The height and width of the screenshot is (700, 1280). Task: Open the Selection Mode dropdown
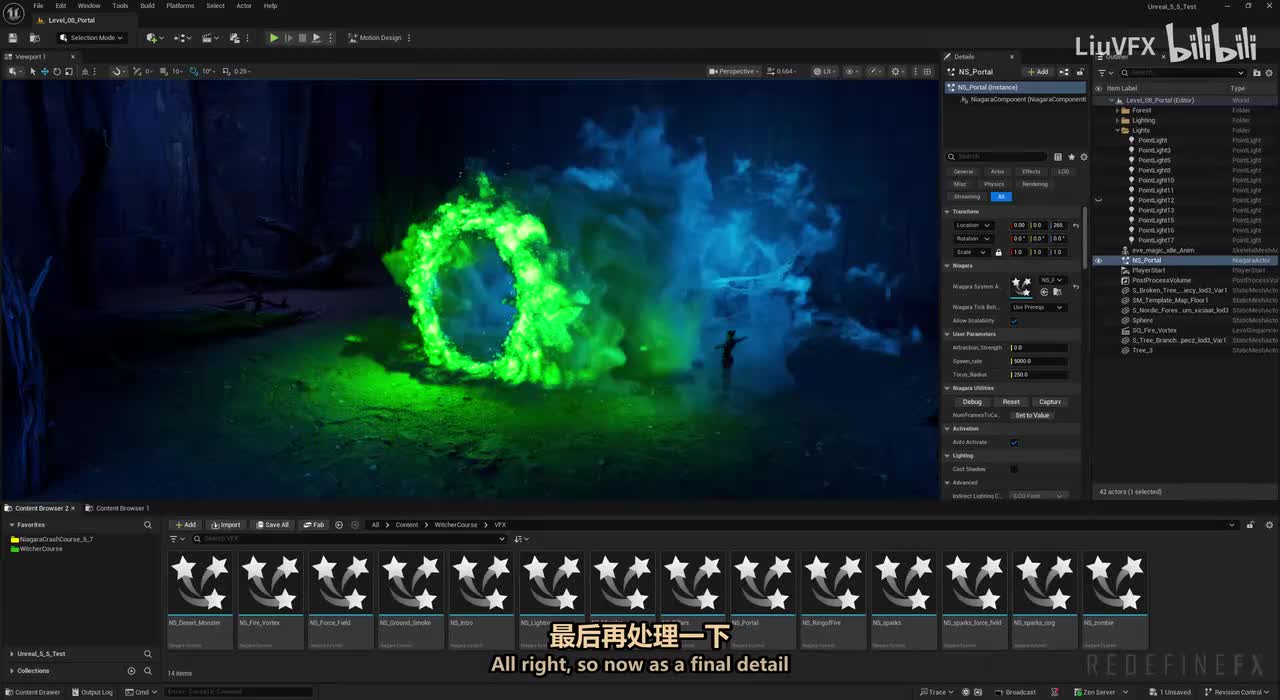click(91, 38)
